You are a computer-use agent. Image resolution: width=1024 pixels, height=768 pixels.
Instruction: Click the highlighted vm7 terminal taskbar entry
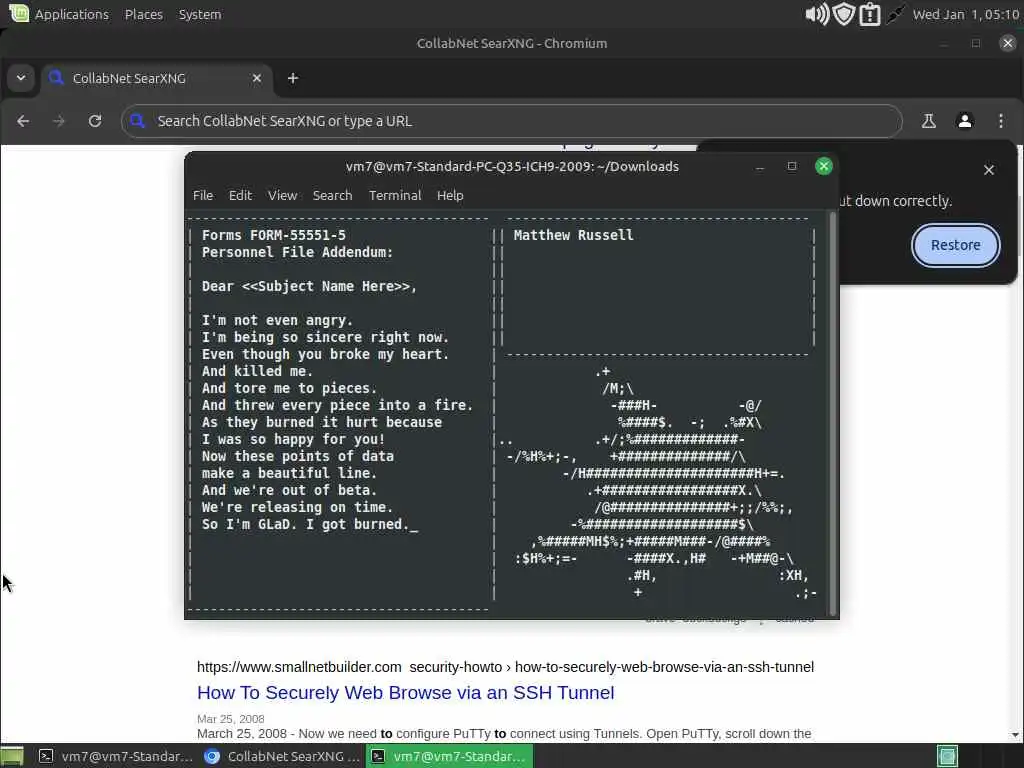click(x=449, y=756)
